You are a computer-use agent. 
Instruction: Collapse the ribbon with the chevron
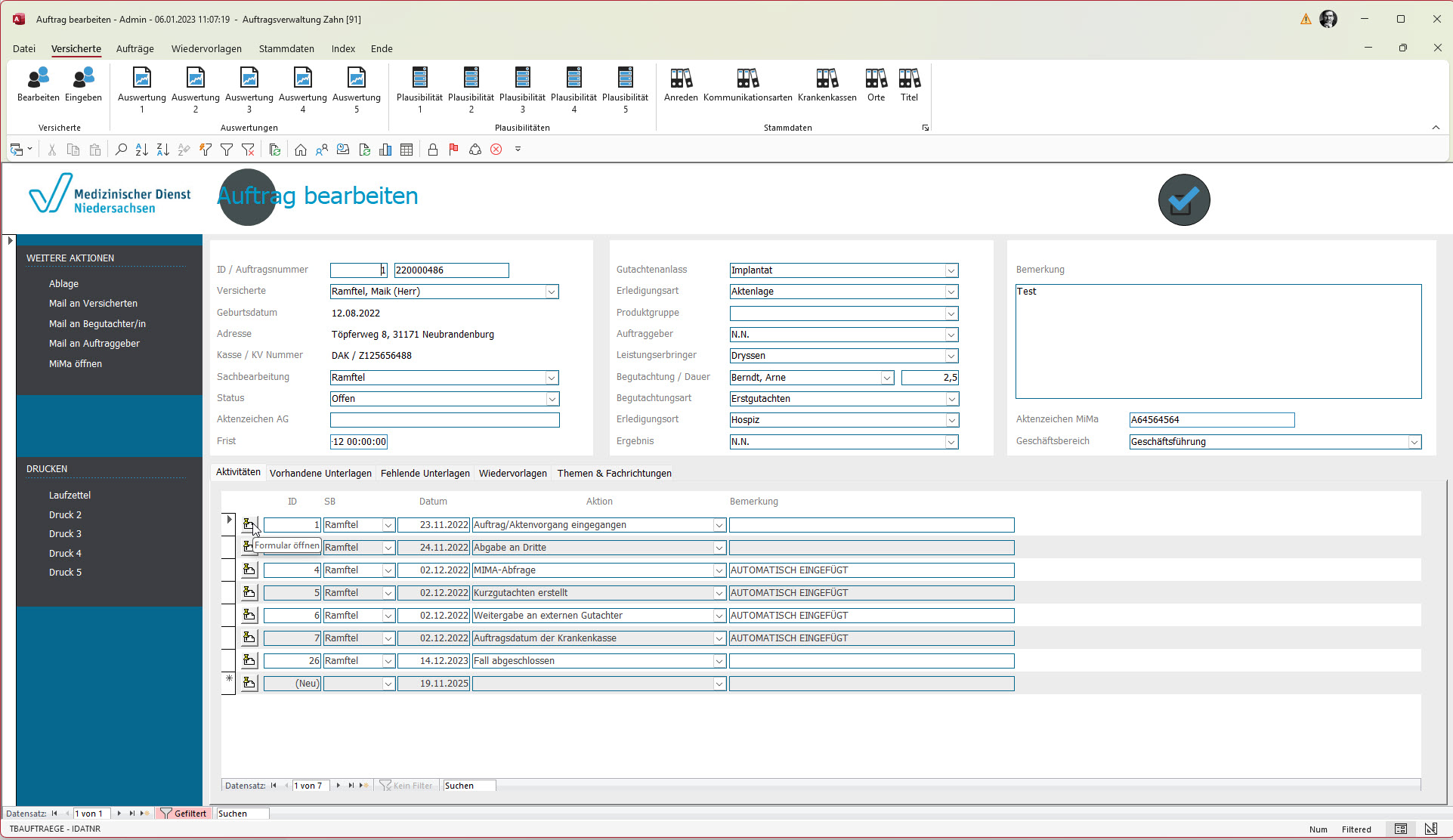[x=1436, y=128]
